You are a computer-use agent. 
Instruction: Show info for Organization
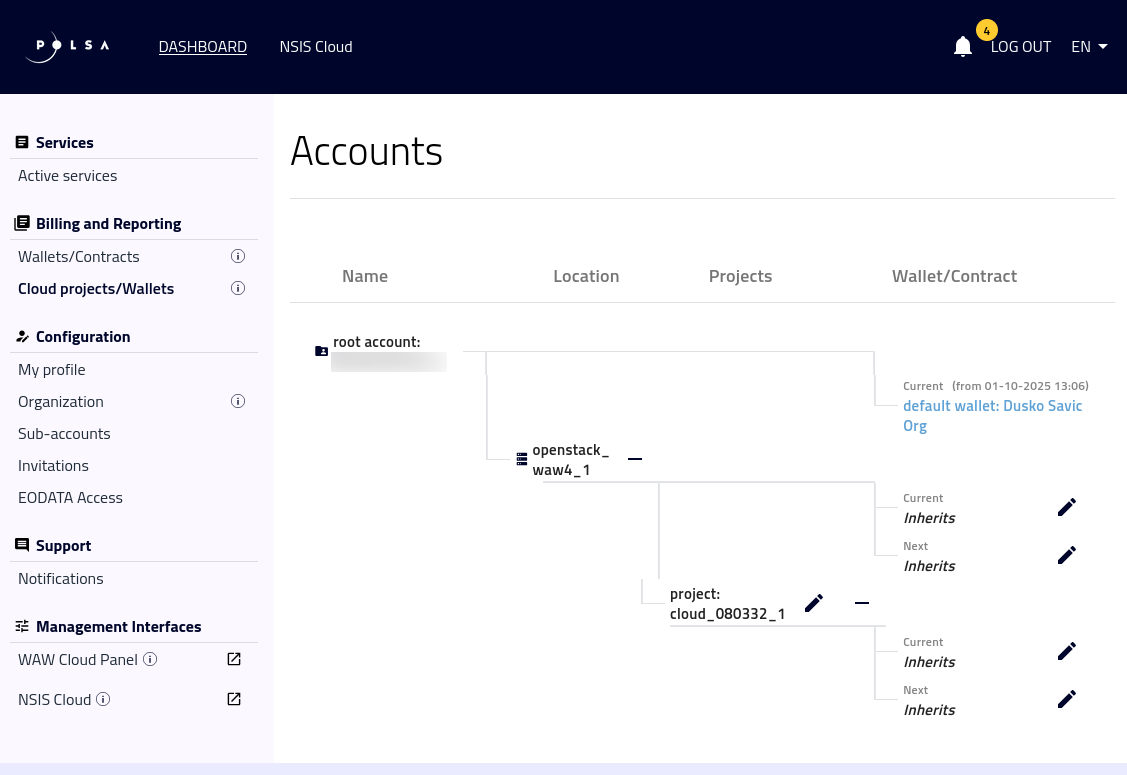point(238,401)
